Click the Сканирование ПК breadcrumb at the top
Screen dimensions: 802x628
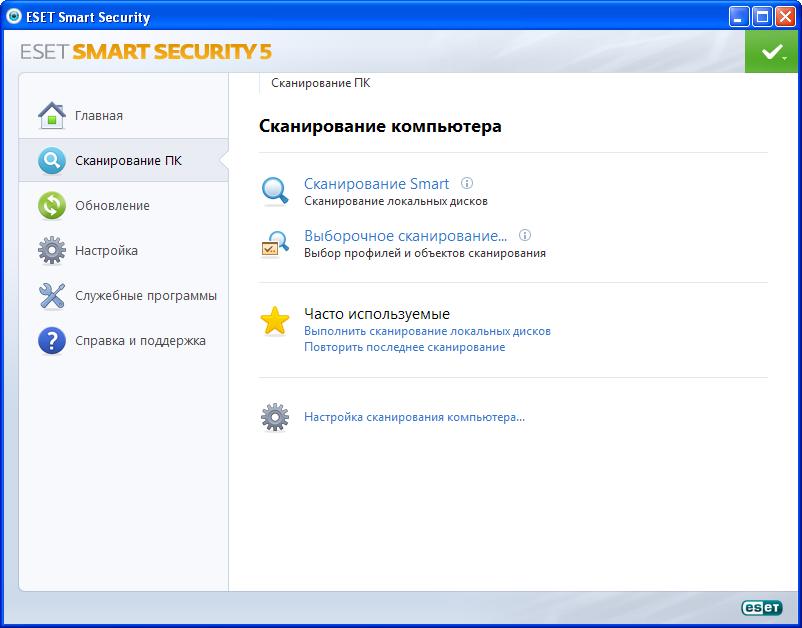[321, 83]
